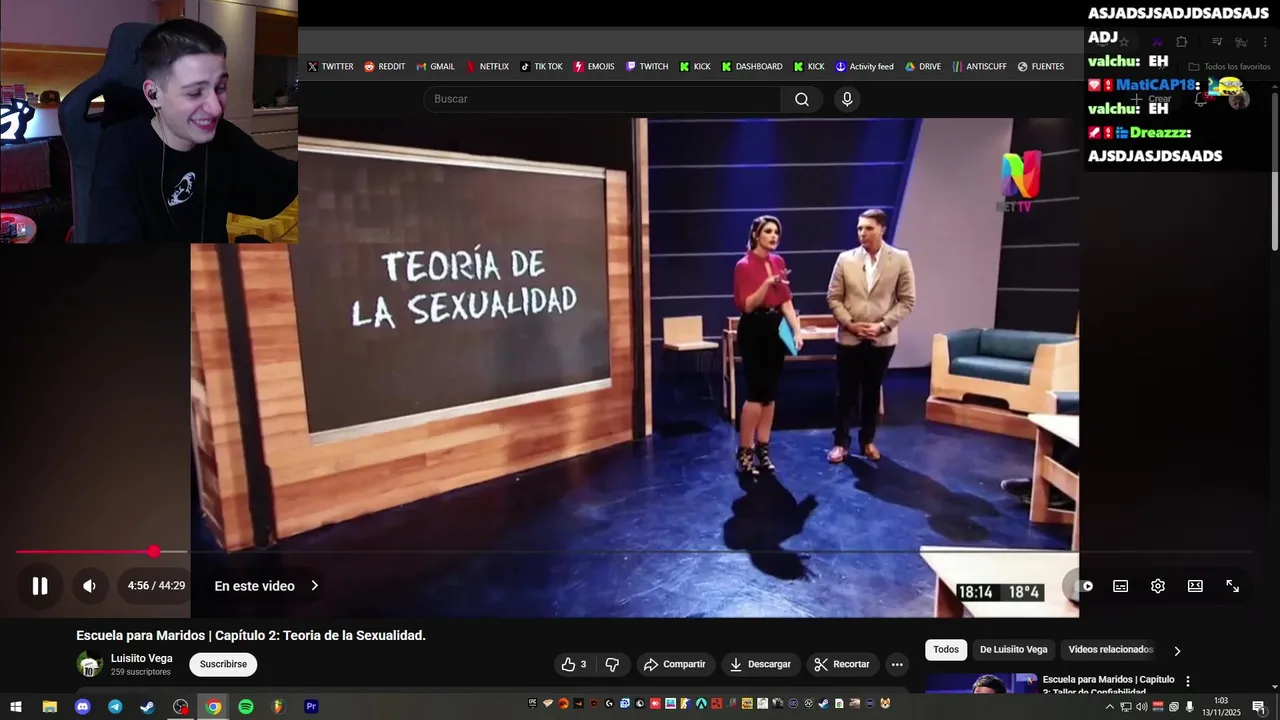Click the Descargar download button

tap(760, 664)
